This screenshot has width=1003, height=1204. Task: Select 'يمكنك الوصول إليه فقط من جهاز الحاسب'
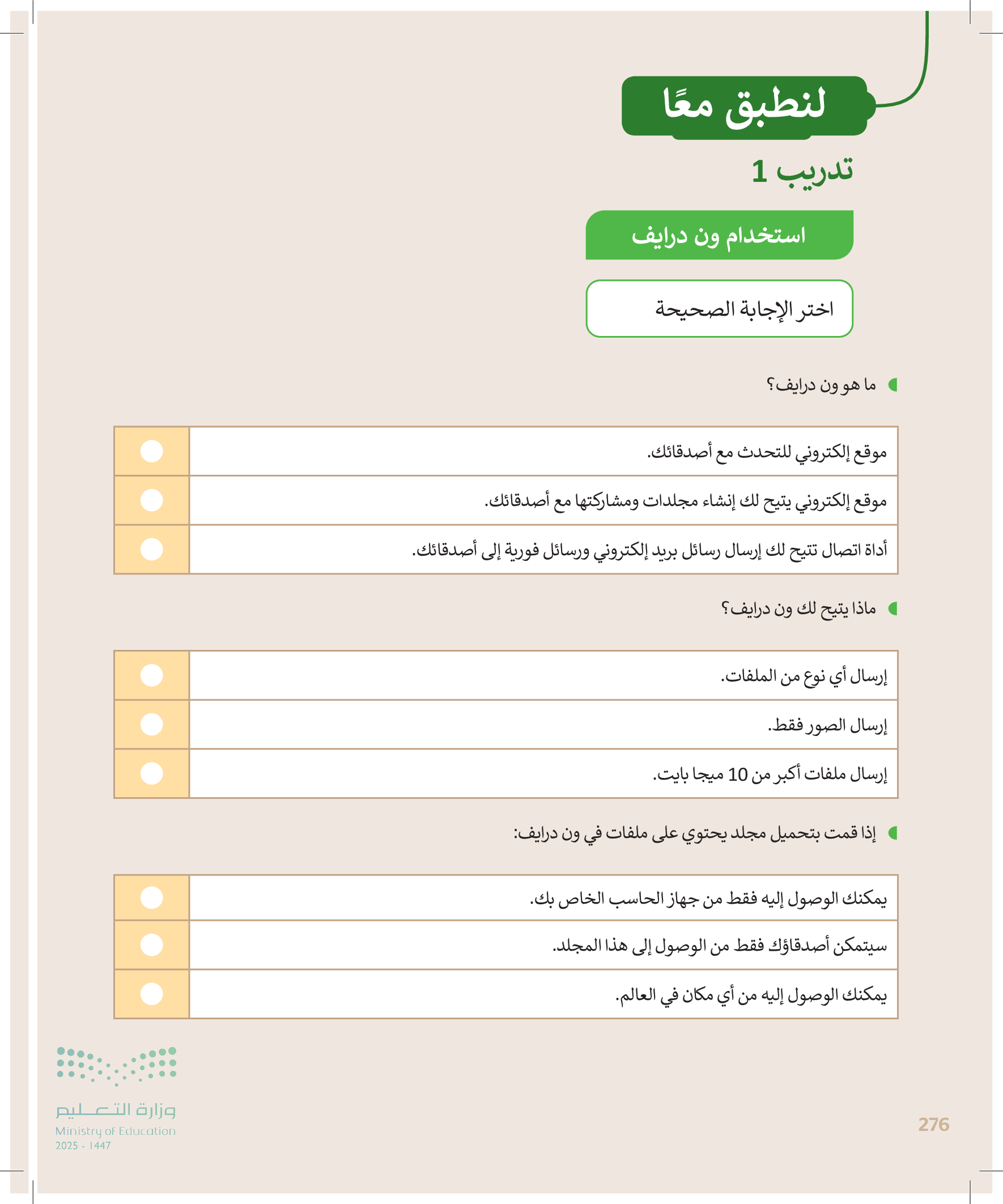pos(151,898)
